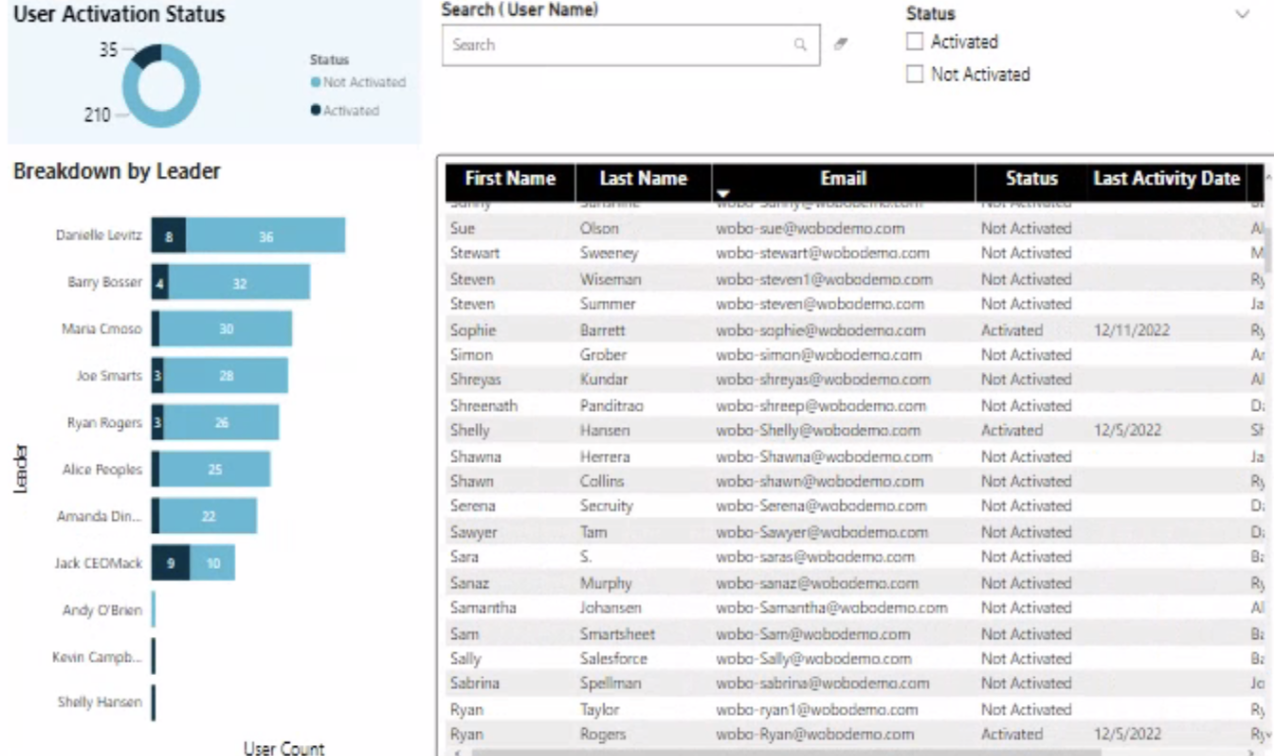
Task: Sort by Last Activity Date header
Action: click(1166, 180)
